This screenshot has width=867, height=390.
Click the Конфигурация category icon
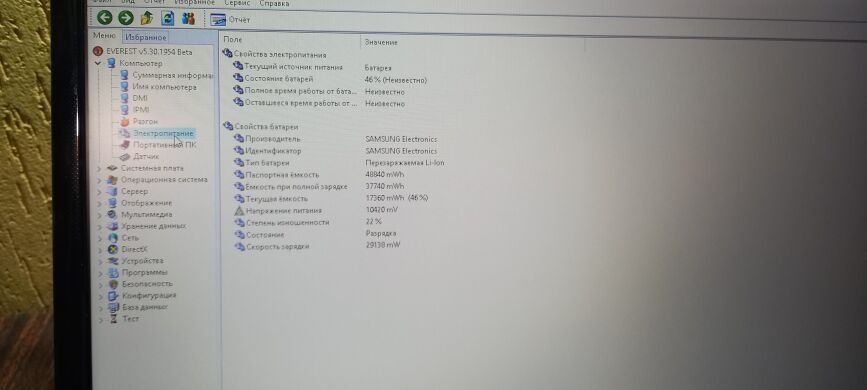(113, 295)
